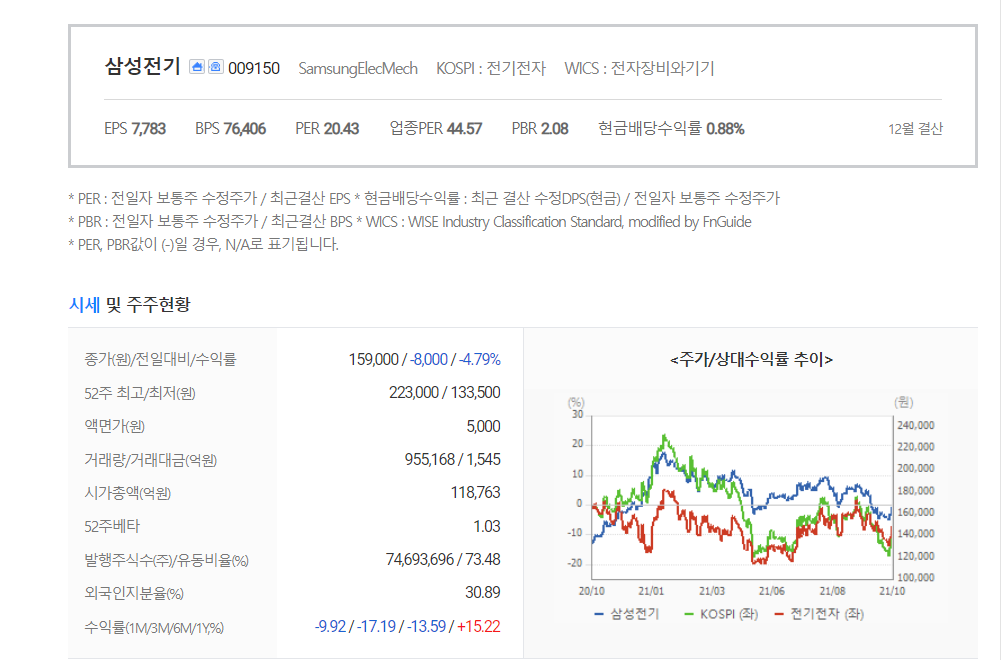The height and width of the screenshot is (660, 1001).
Task: Click the 955,168 / 1,545 trading volume value
Action: (x=453, y=460)
